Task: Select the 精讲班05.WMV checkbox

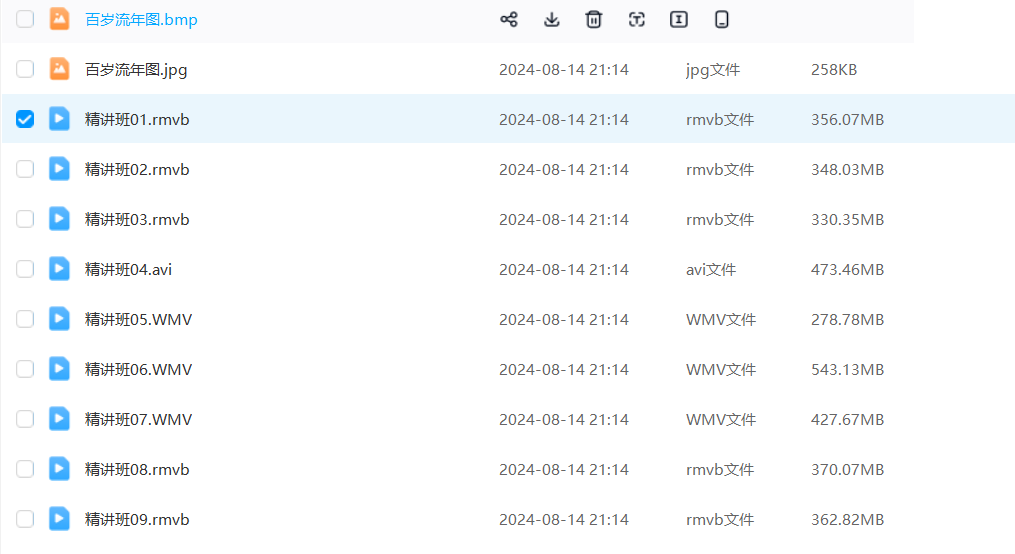Action: pos(25,319)
